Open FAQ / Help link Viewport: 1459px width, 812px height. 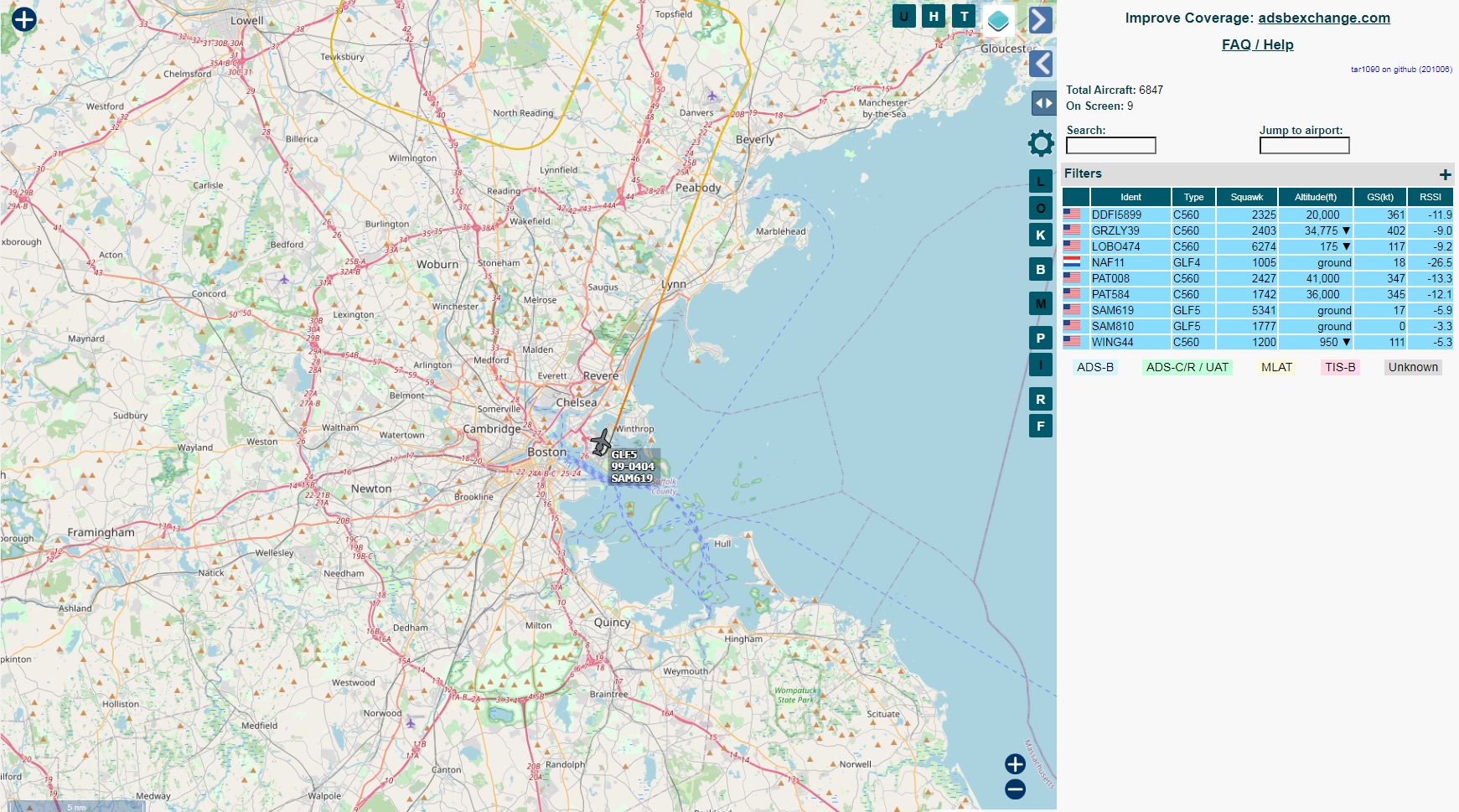[x=1257, y=44]
